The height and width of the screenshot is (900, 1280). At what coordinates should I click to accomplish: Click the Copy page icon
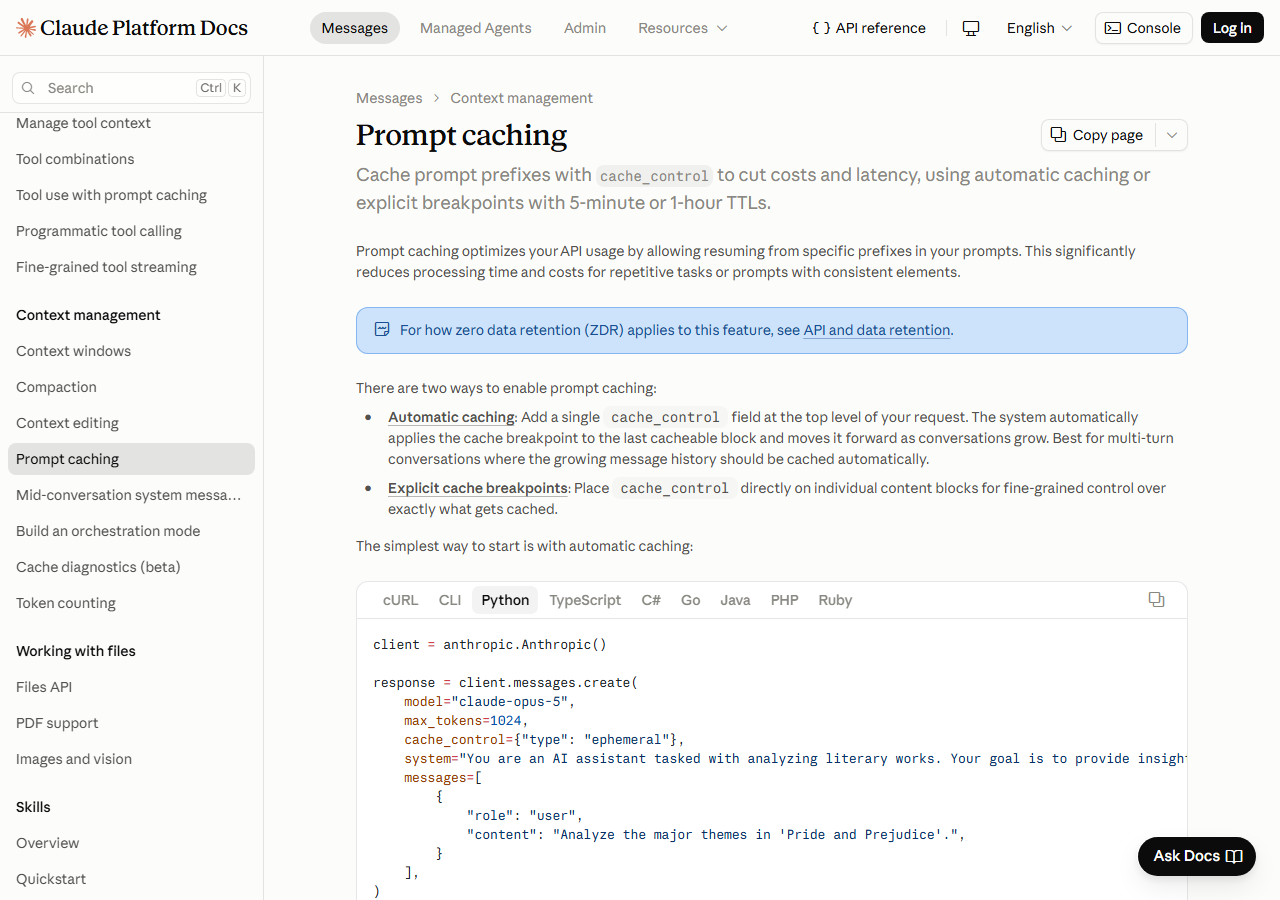tap(1058, 134)
